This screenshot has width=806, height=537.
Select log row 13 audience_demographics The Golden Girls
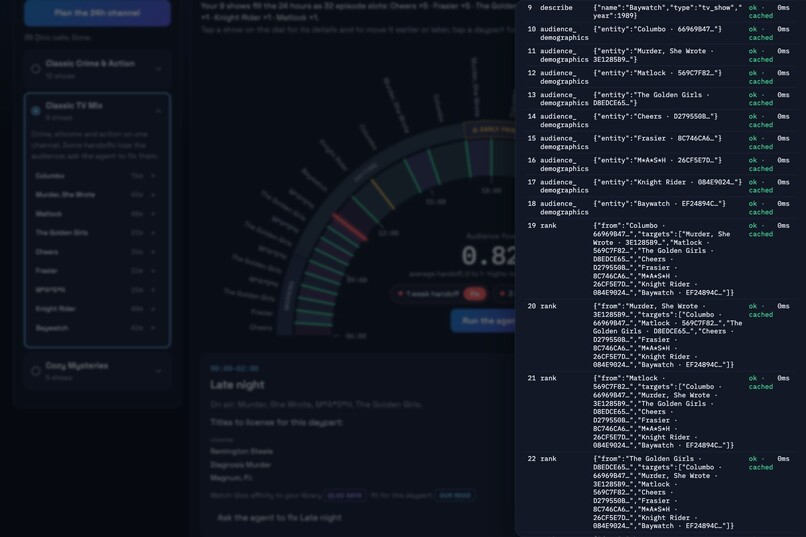(x=660, y=99)
